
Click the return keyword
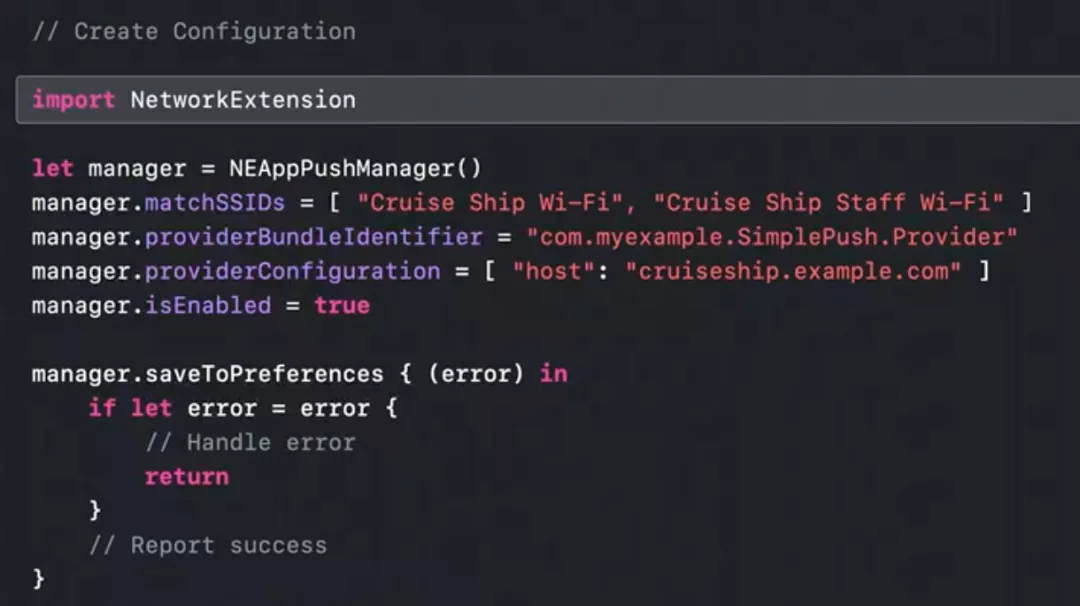click(186, 477)
